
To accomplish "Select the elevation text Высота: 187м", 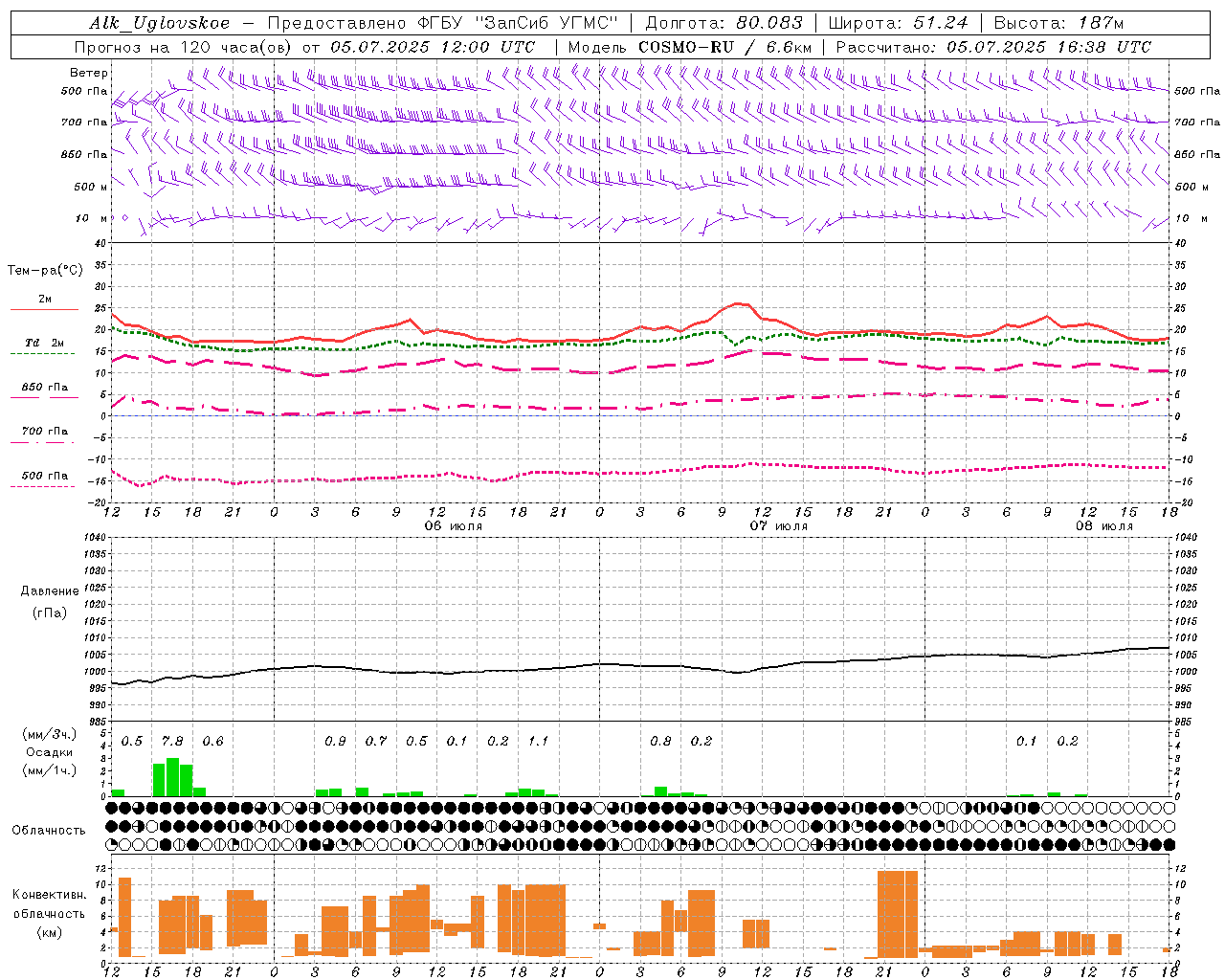I will 1059,24.
